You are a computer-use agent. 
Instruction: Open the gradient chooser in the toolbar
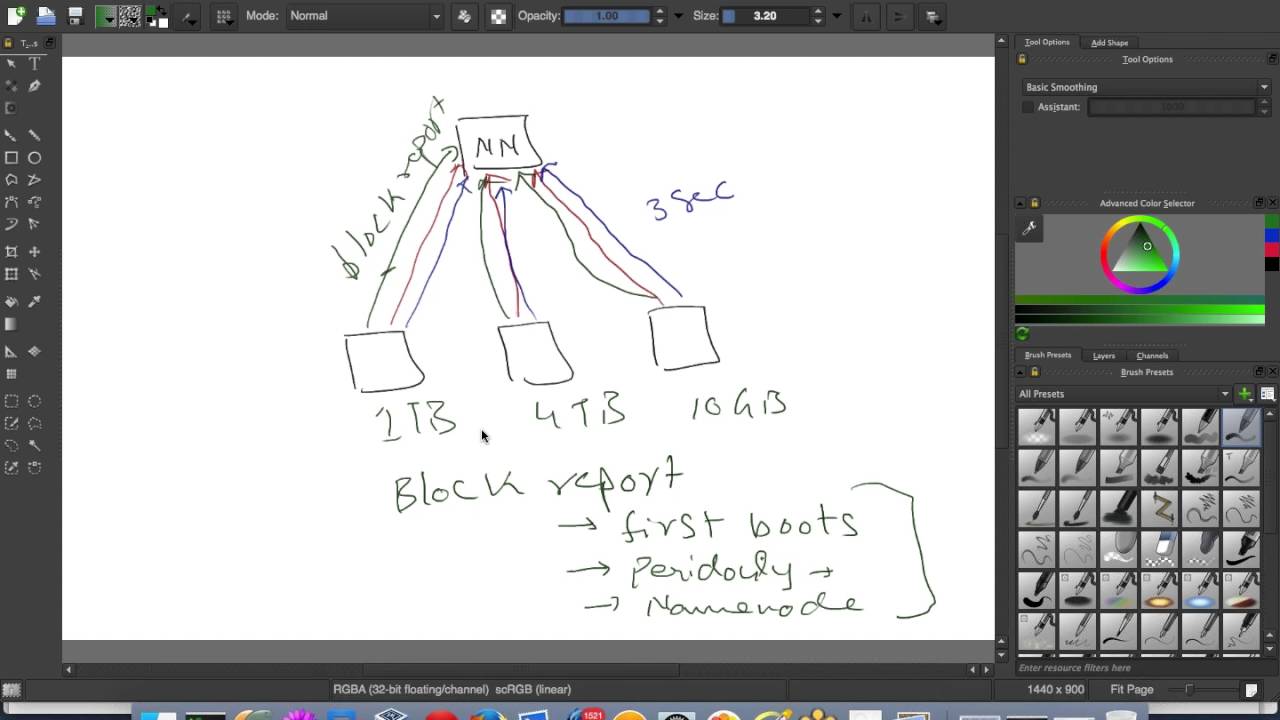(106, 16)
